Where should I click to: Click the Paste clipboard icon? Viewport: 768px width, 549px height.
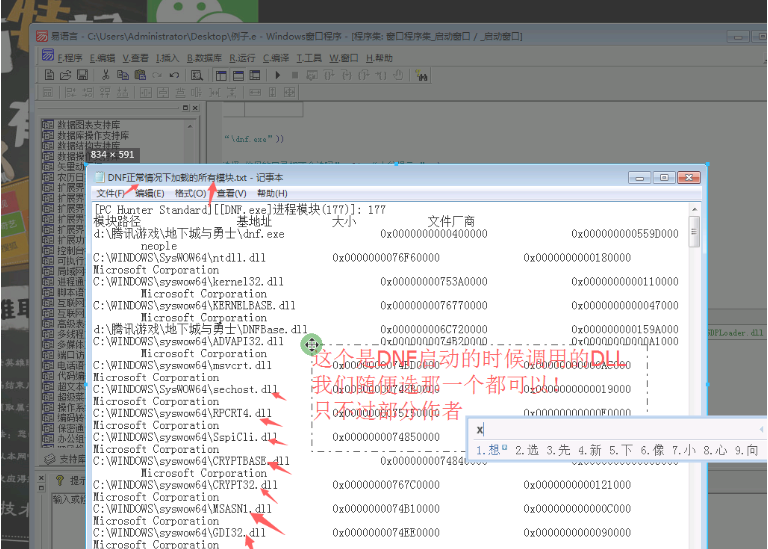[x=140, y=75]
